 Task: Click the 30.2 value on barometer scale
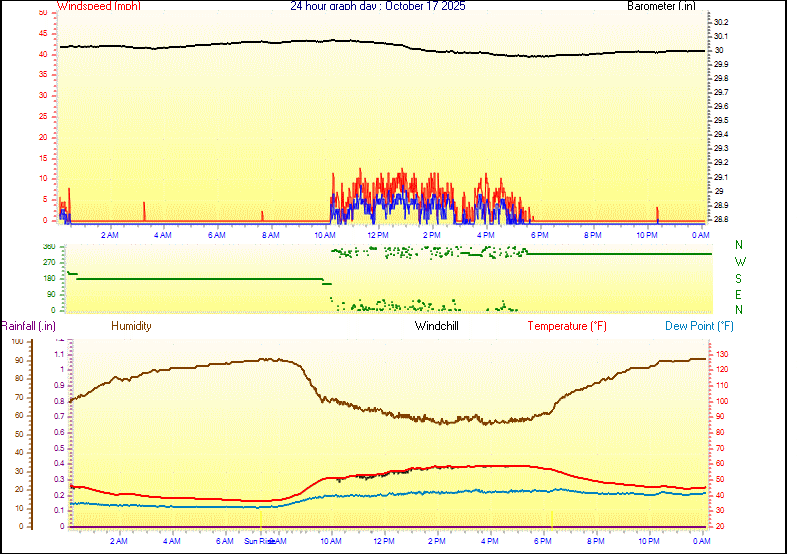(x=720, y=22)
